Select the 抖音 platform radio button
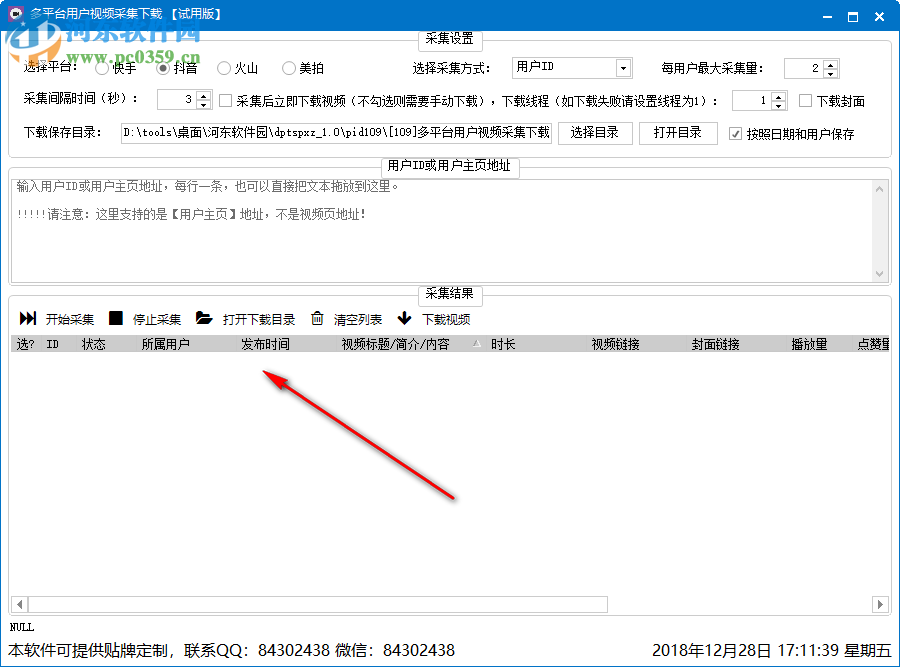Viewport: 900px width, 667px height. [162, 69]
